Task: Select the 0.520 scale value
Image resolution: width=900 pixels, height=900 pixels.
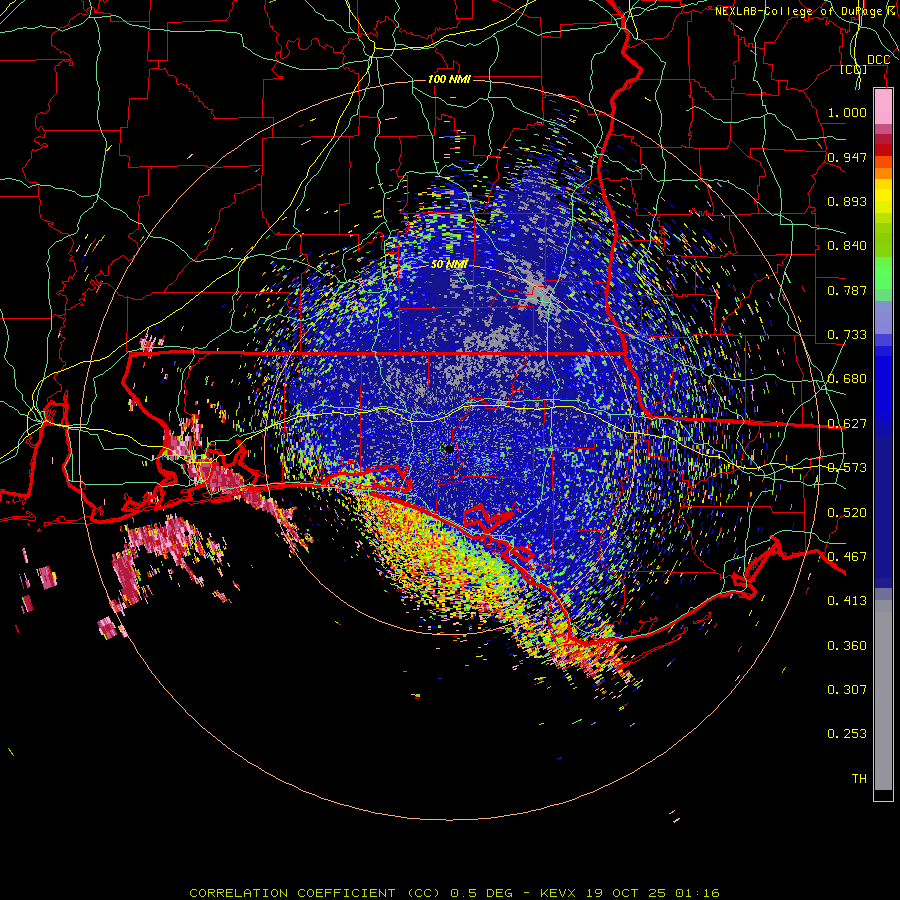Action: point(847,513)
